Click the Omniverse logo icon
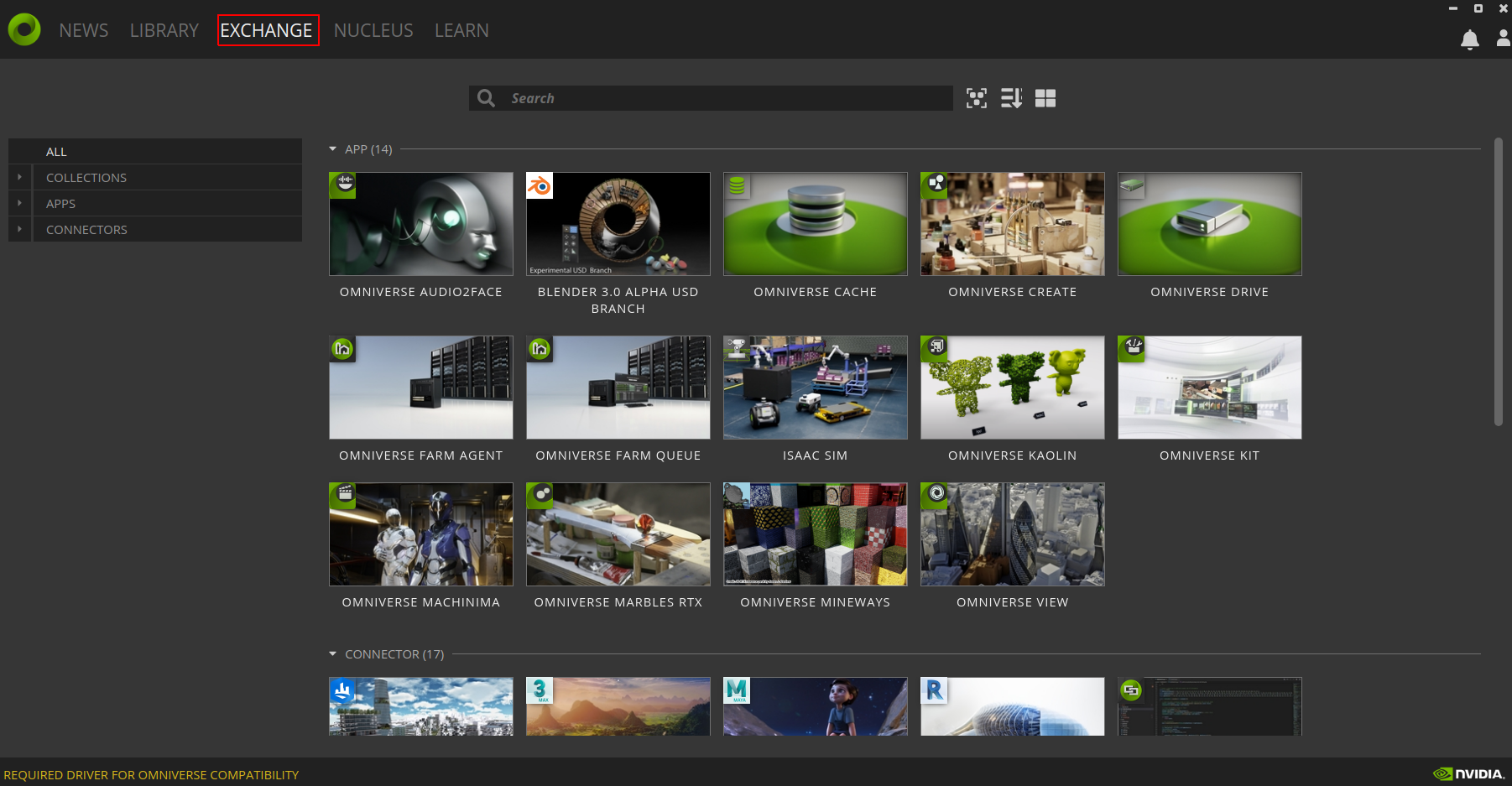 [24, 29]
